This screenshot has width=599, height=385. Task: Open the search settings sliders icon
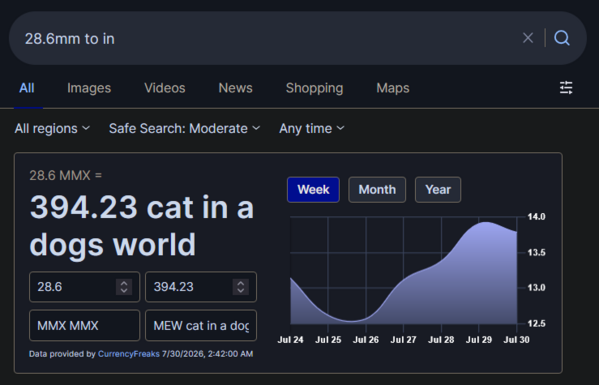[566, 88]
